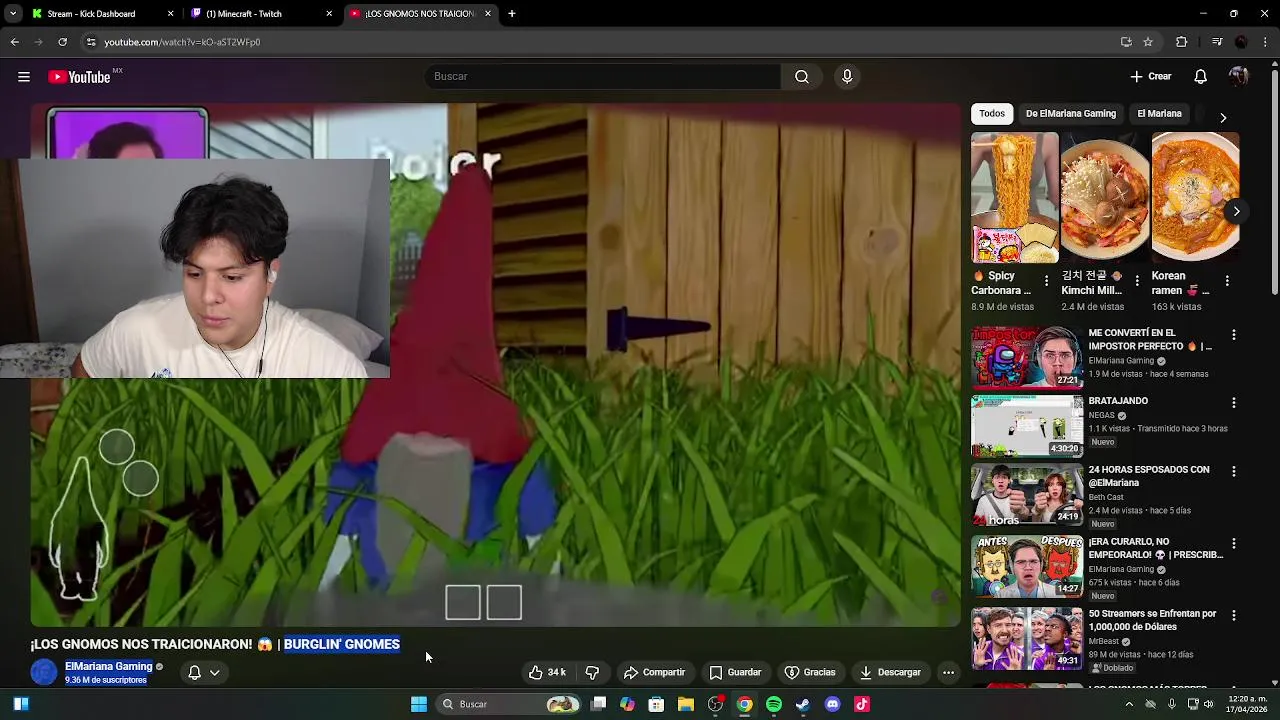Open YouTube notifications bell
Image resolution: width=1280 pixels, height=720 pixels.
click(x=1201, y=77)
